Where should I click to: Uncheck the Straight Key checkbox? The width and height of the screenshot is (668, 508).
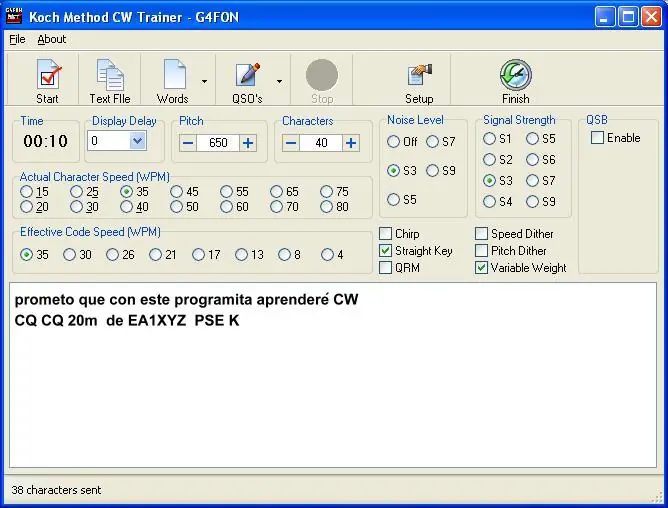[x=386, y=251]
